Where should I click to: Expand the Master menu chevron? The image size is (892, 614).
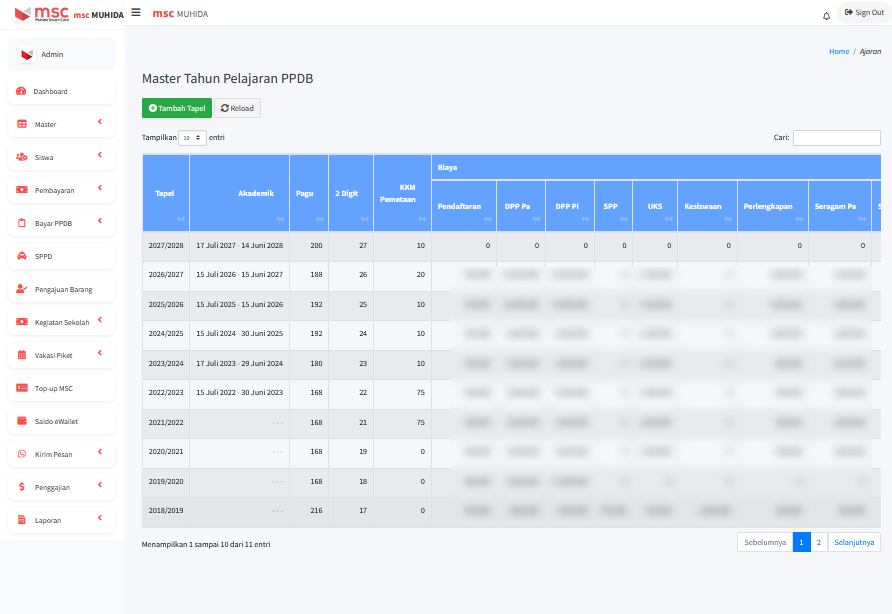click(100, 123)
